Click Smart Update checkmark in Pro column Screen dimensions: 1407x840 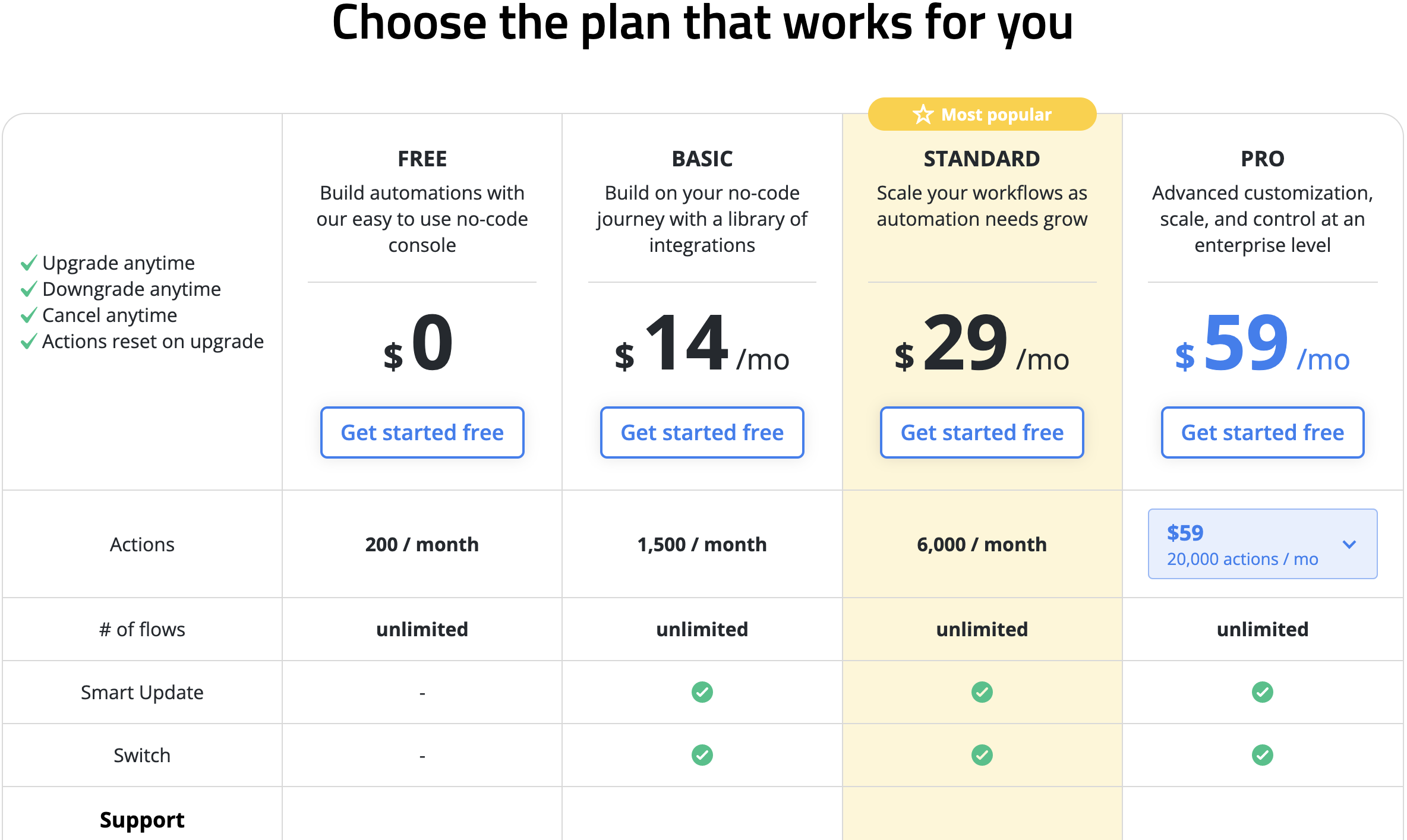click(x=1262, y=692)
